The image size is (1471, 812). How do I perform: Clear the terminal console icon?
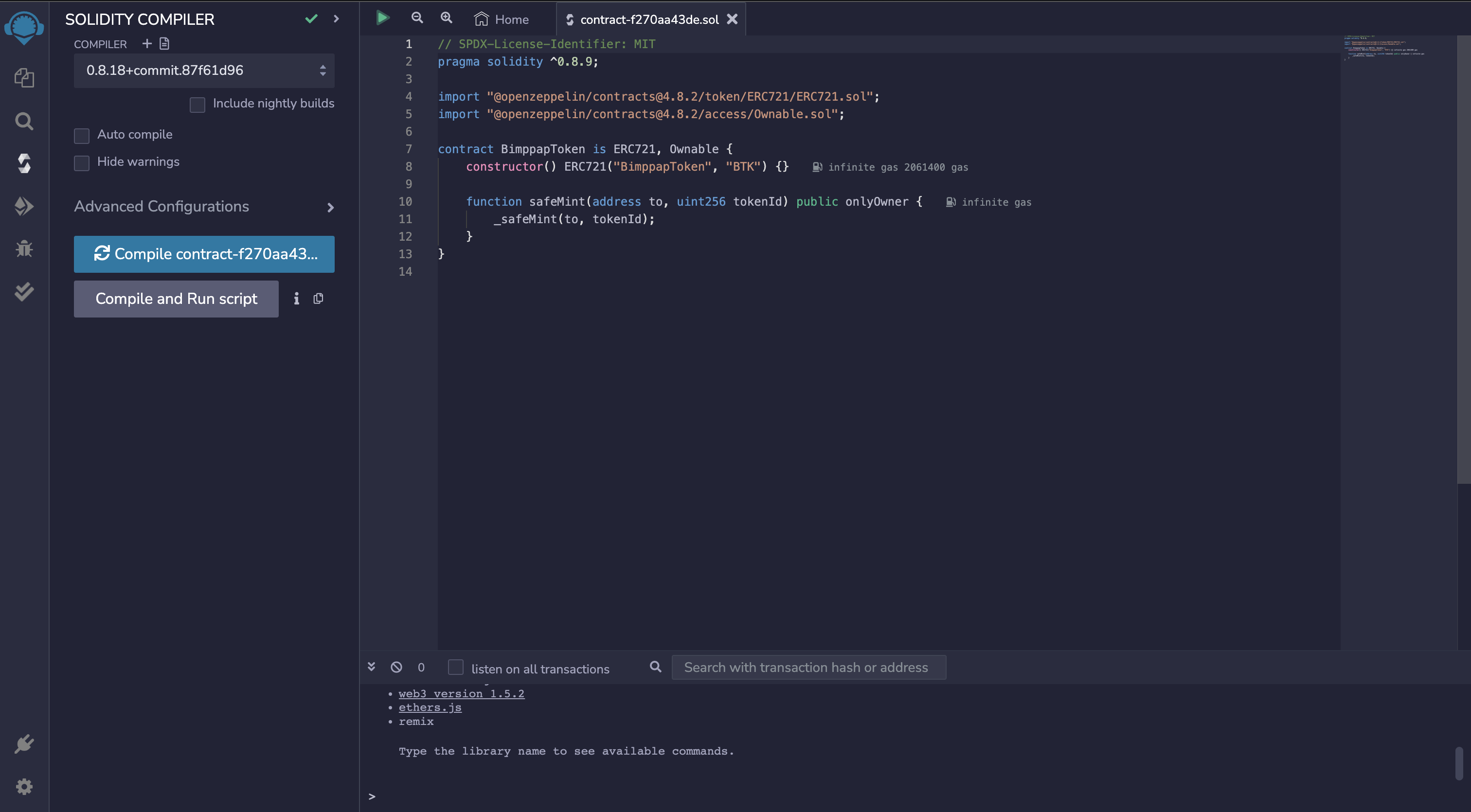coord(396,667)
